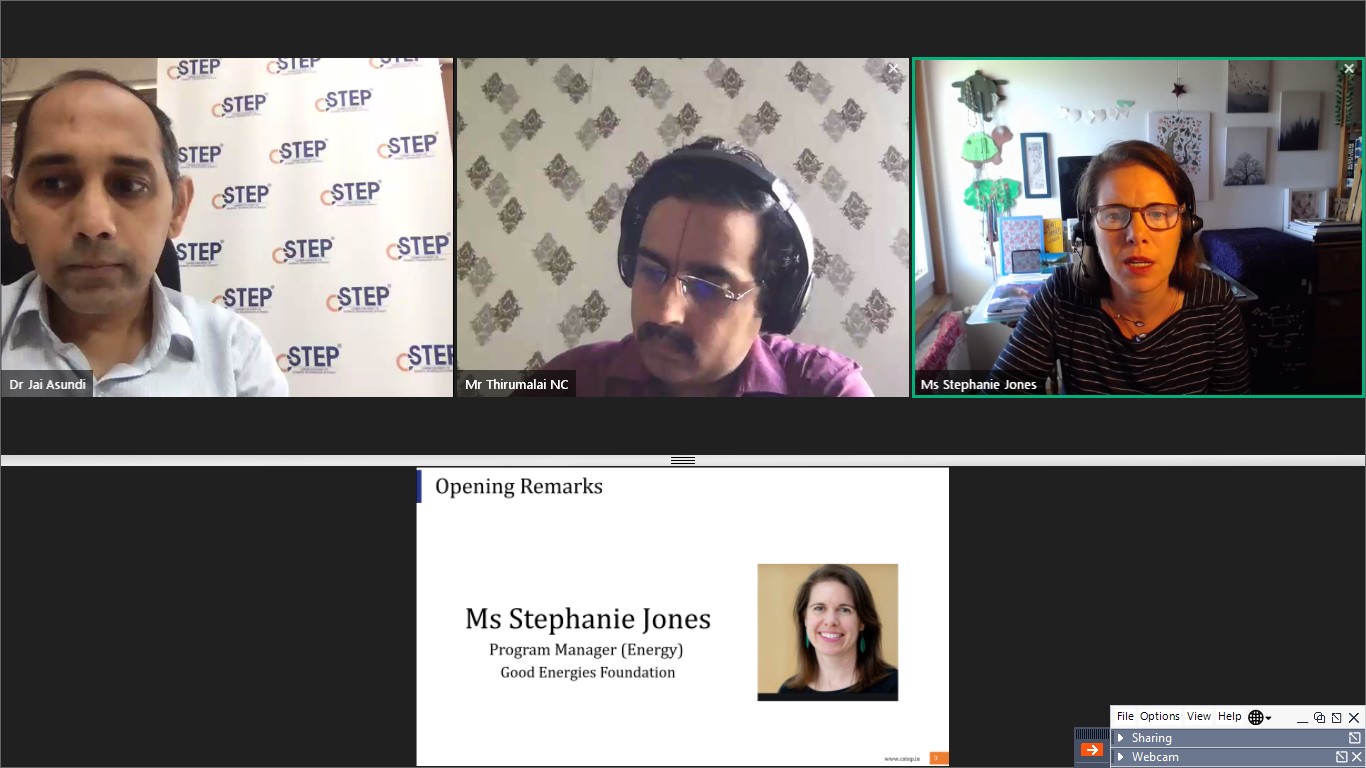Screen dimensions: 1366x768
Task: Undock the Sharing pane
Action: tap(1355, 738)
